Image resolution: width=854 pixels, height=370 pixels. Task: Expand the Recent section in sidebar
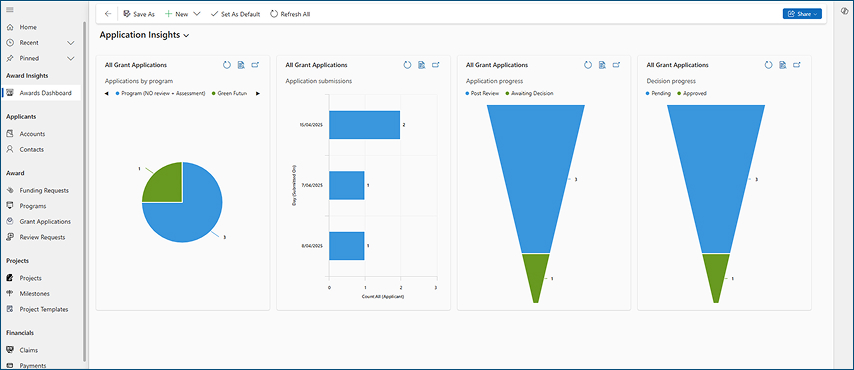tap(70, 43)
